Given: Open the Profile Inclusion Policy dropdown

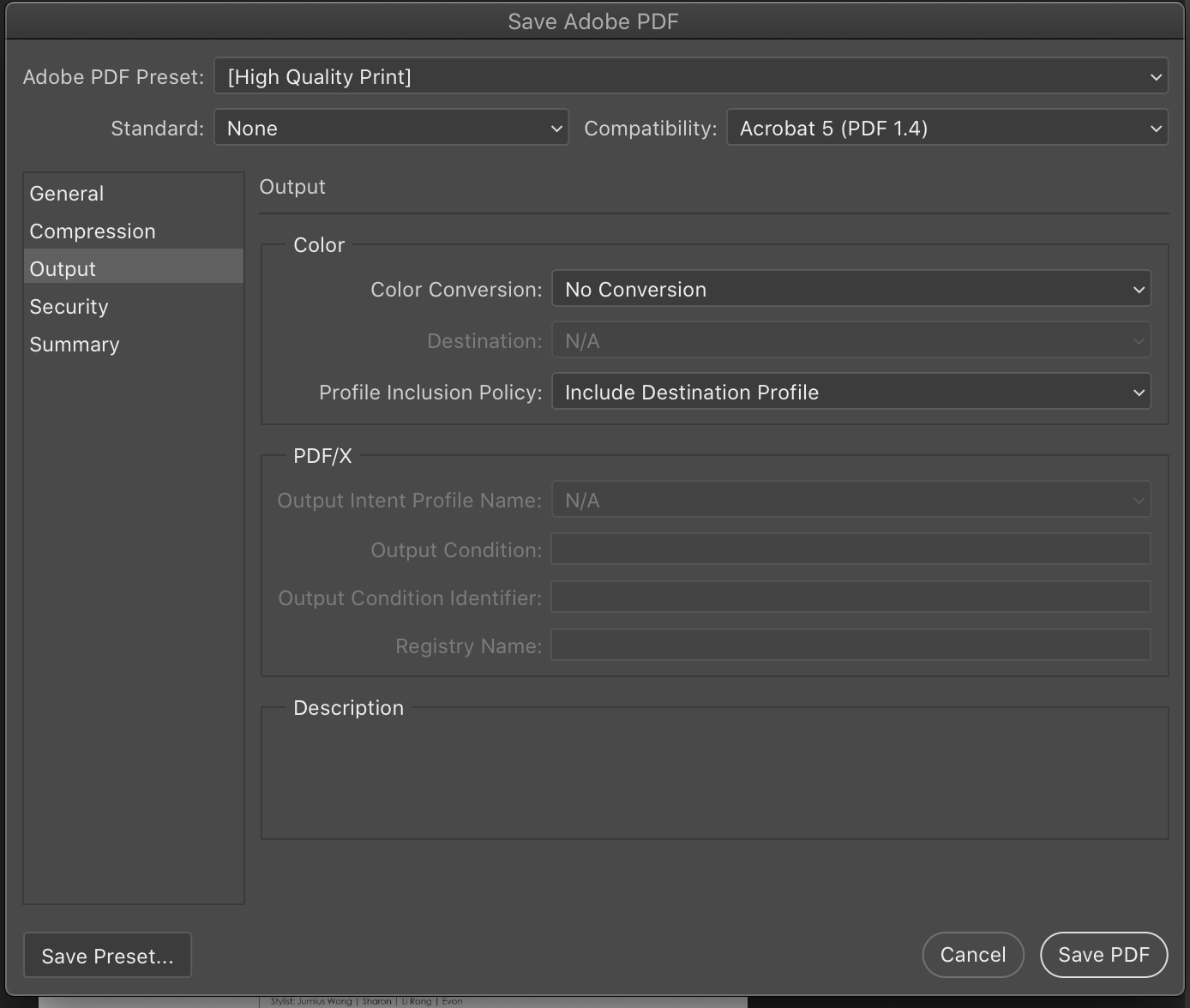Looking at the screenshot, I should point(850,392).
